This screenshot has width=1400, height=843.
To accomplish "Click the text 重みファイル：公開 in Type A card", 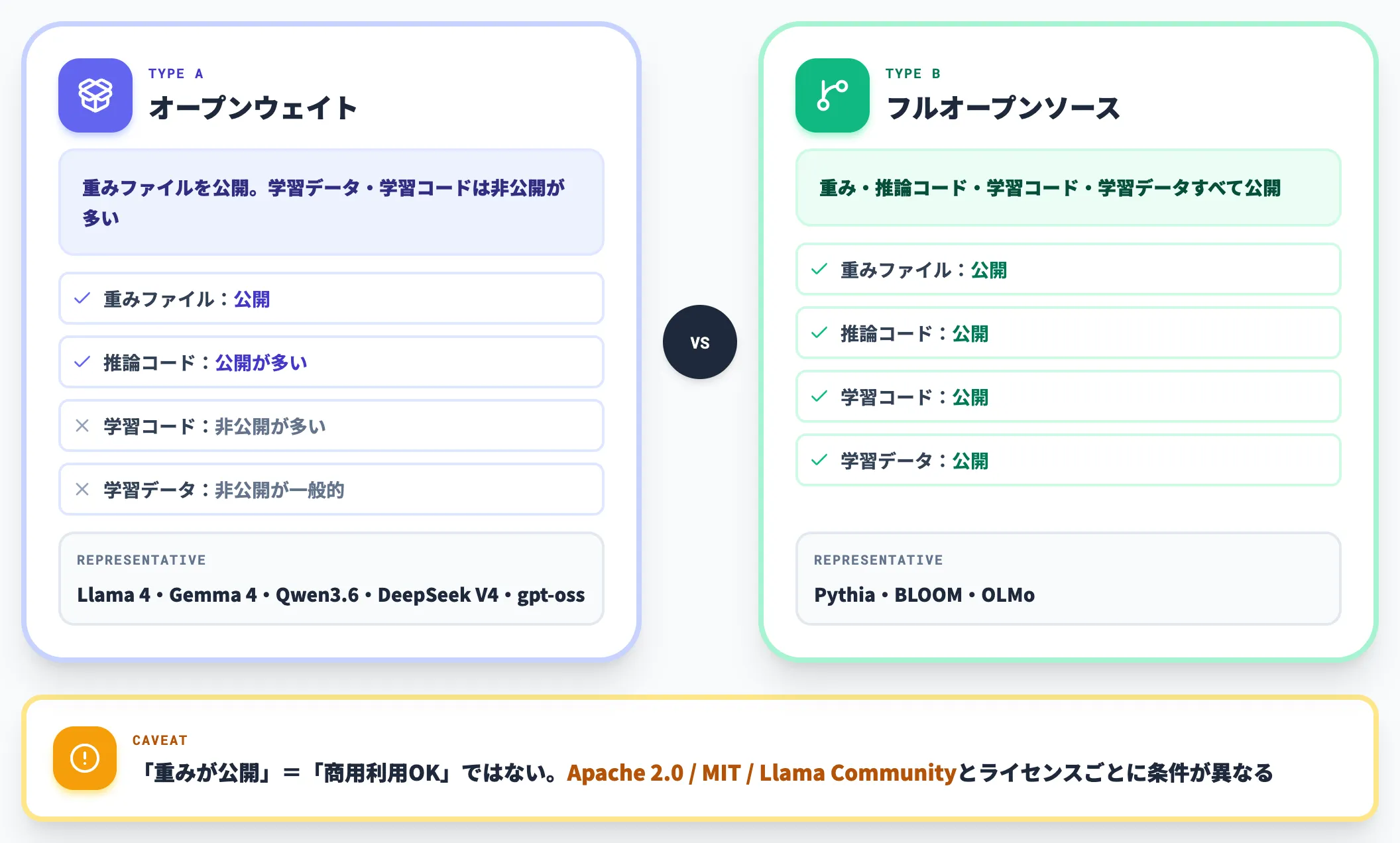I will click(x=187, y=299).
